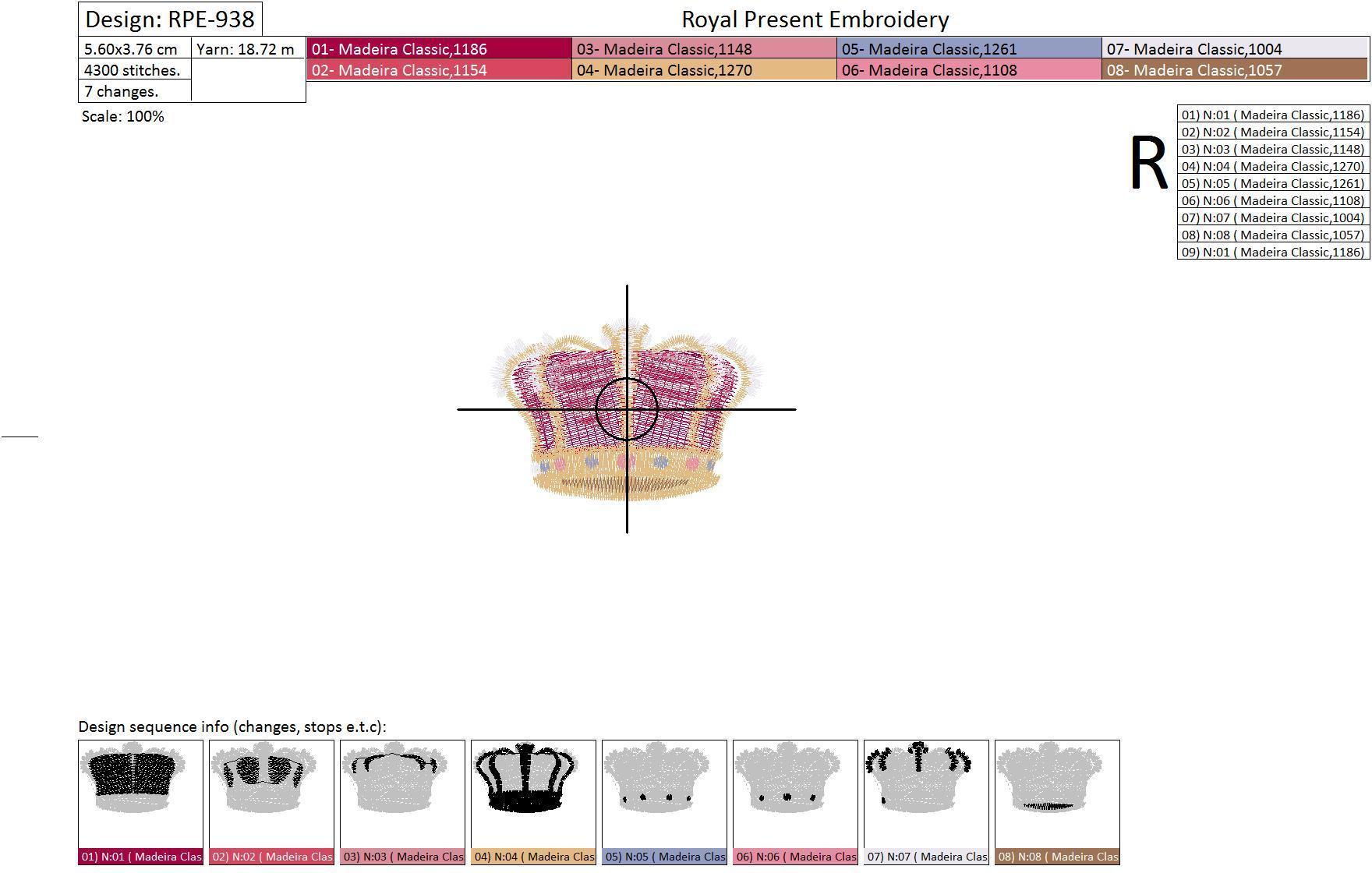
Task: Select color swatch 06- Madeira Classic,1108
Action: point(969,69)
